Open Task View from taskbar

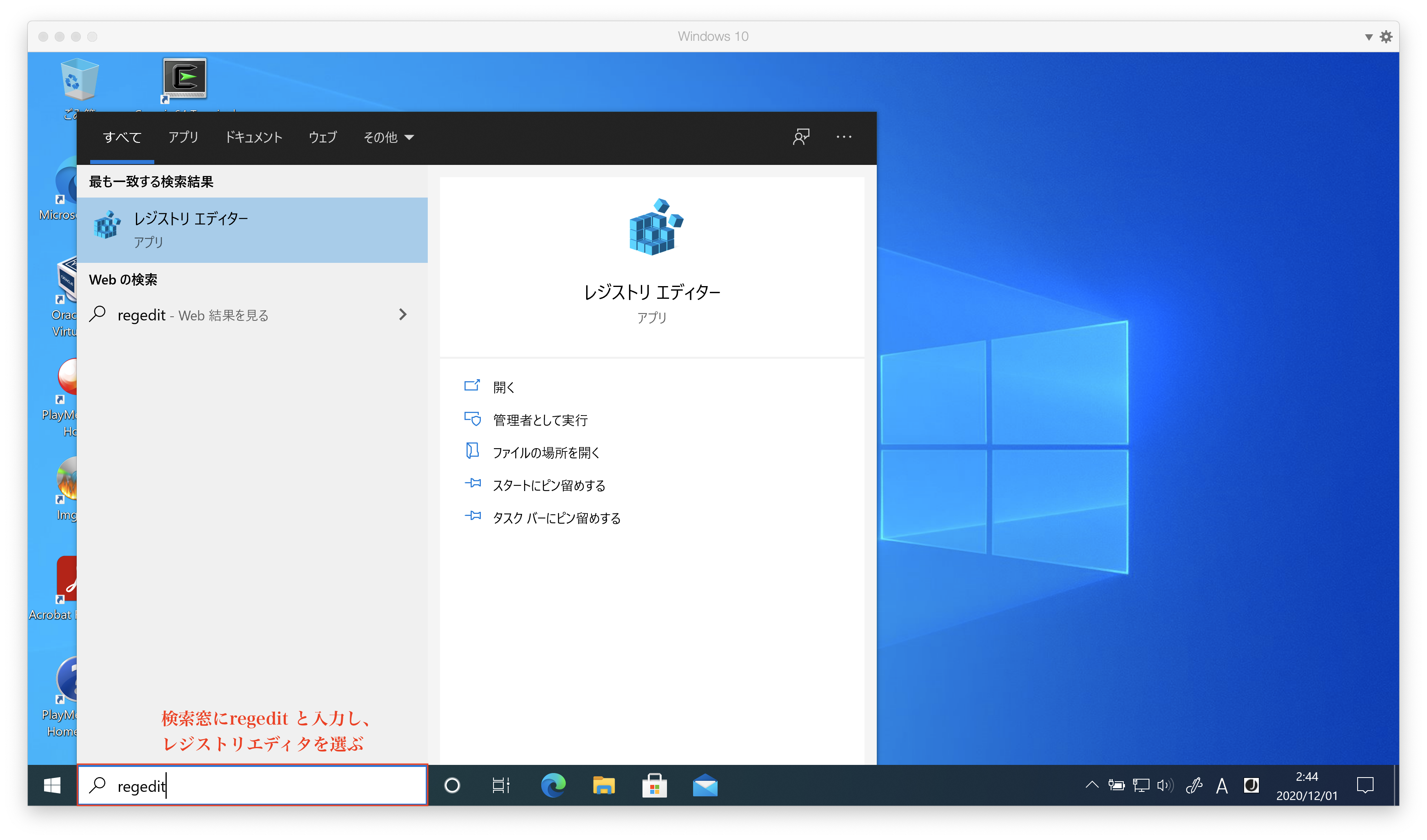(x=500, y=785)
